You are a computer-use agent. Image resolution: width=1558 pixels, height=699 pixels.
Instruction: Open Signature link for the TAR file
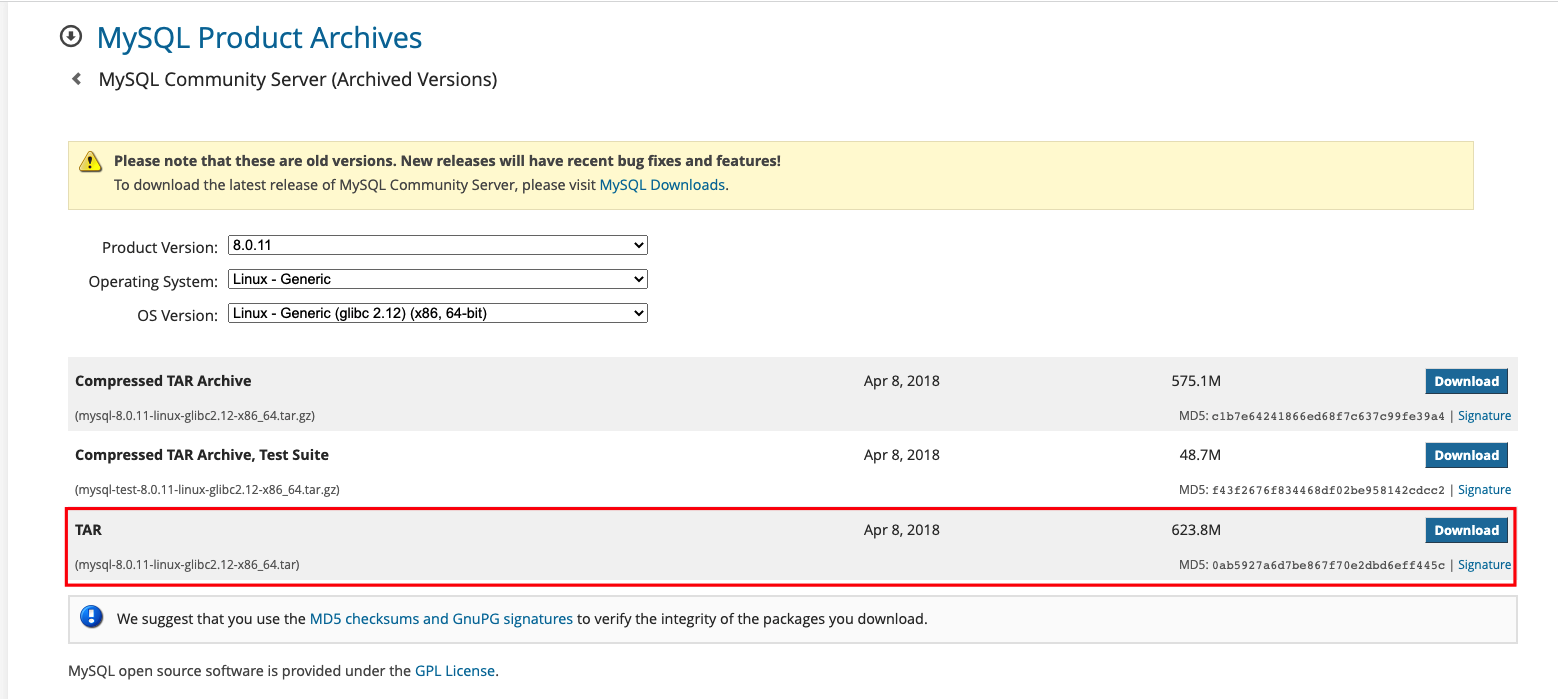[1484, 565]
